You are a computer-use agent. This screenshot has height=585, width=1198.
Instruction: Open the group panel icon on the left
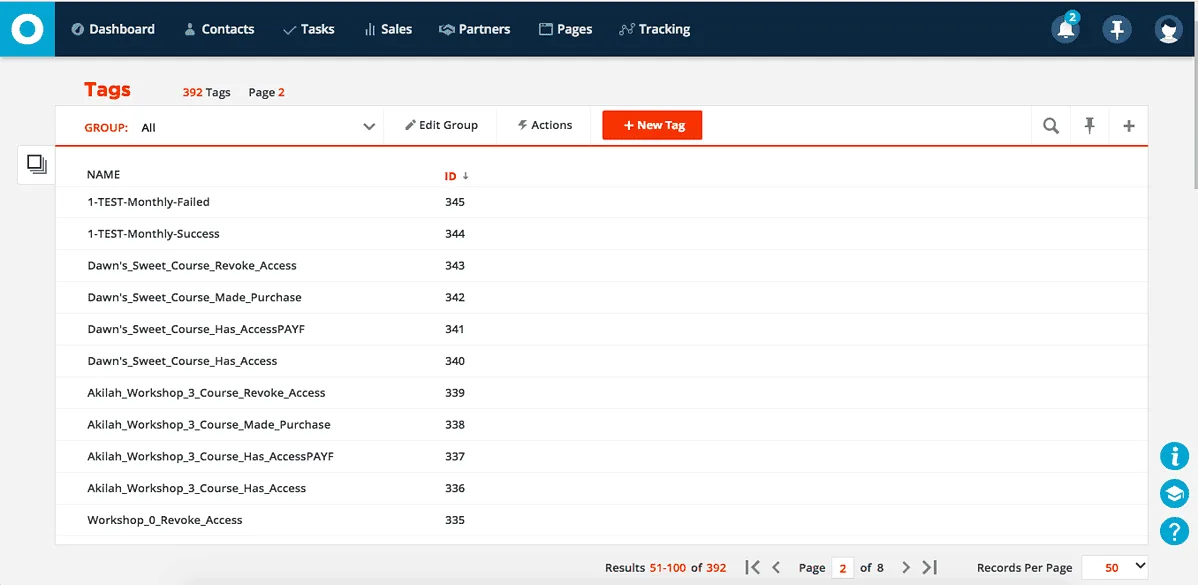tap(35, 164)
